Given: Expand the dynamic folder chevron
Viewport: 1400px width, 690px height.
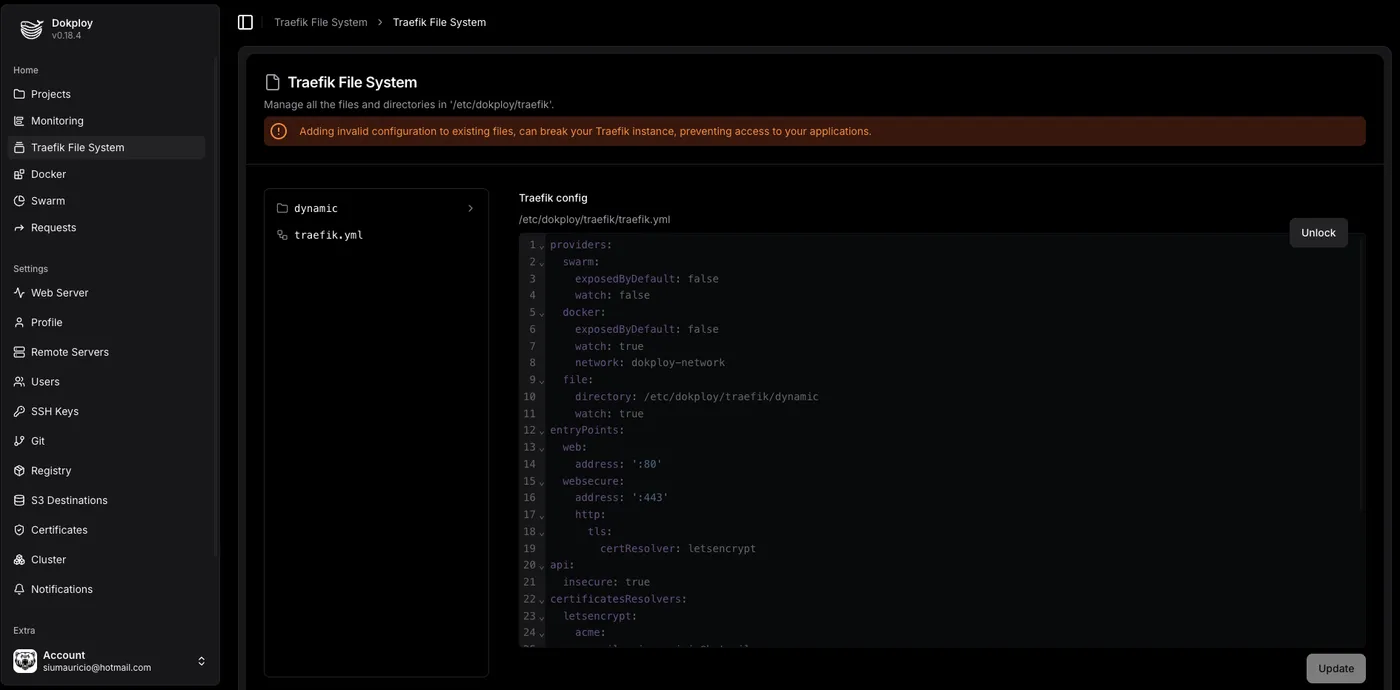Looking at the screenshot, I should click(x=470, y=208).
